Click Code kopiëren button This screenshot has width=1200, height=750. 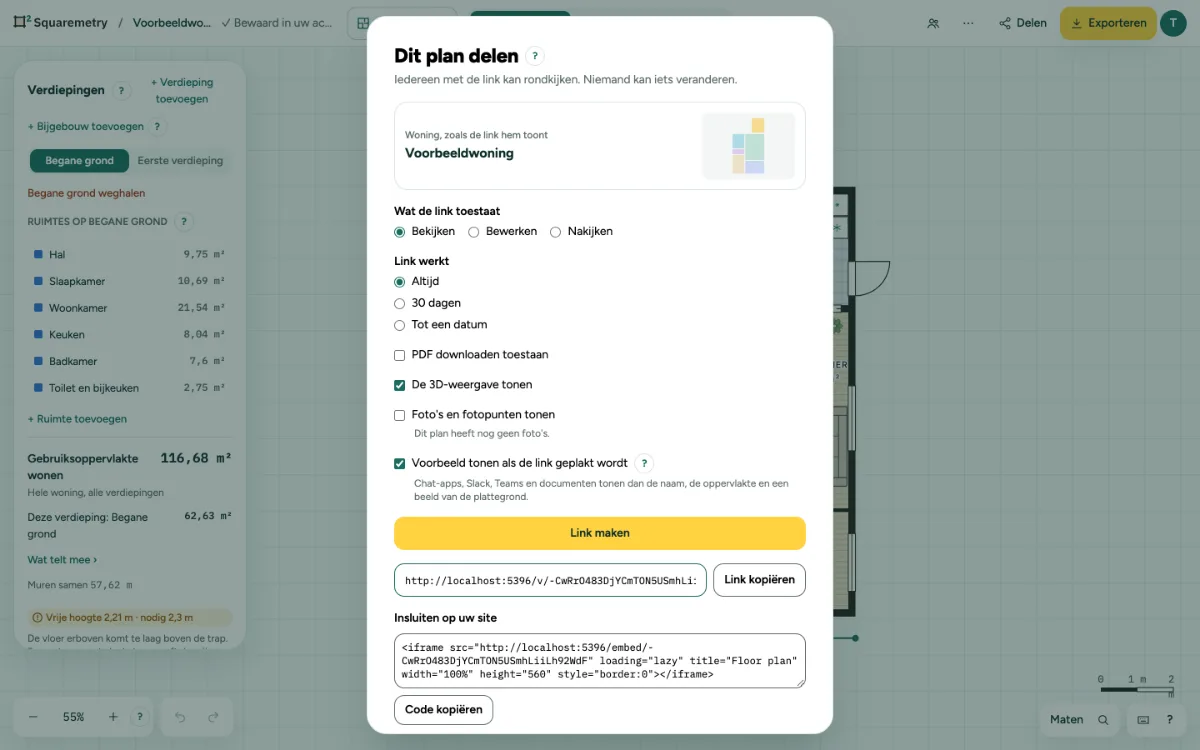(x=444, y=710)
